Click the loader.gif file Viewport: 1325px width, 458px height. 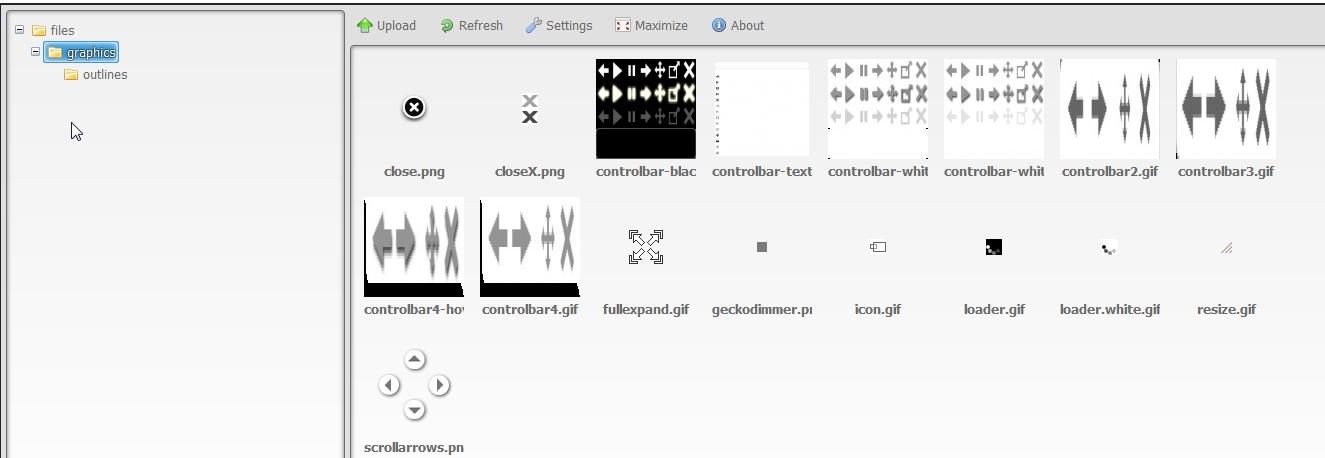(994, 247)
